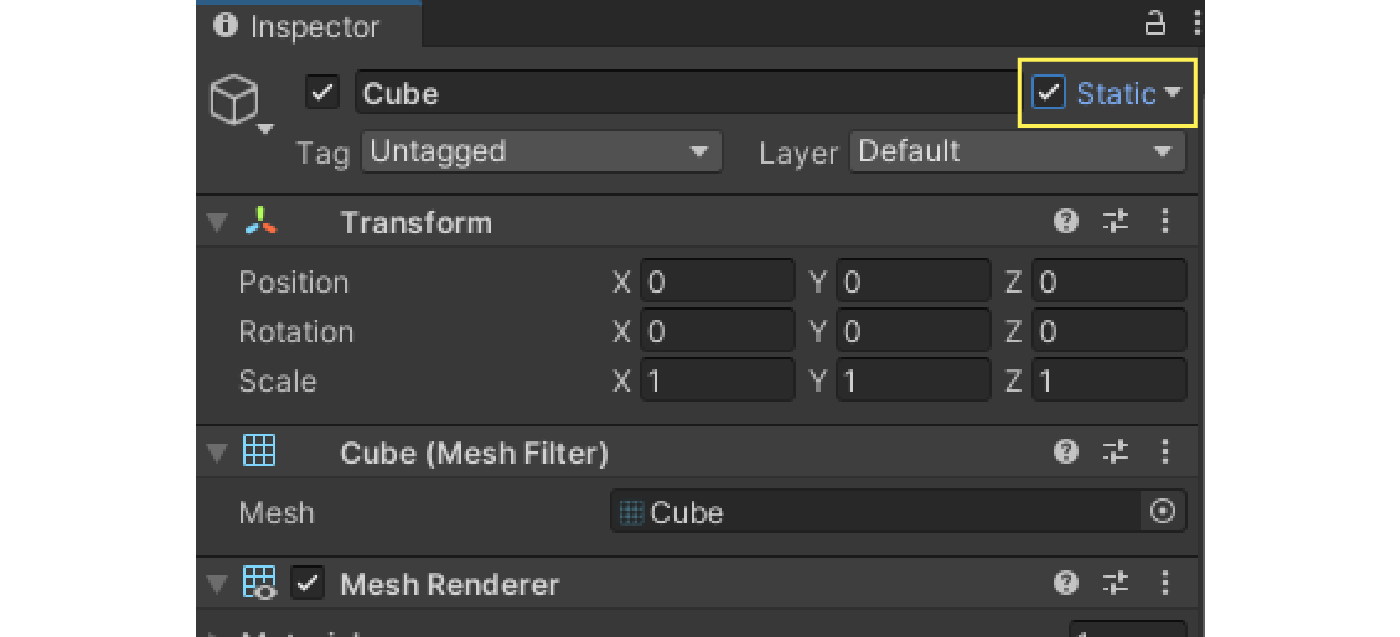
Task: Uncheck the Static checkbox
Action: coord(1048,93)
